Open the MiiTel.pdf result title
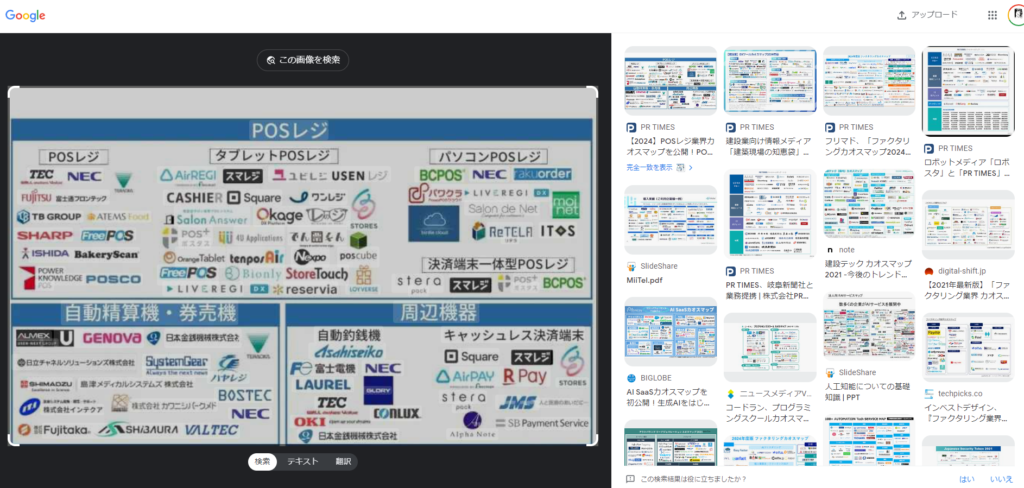 [646, 280]
